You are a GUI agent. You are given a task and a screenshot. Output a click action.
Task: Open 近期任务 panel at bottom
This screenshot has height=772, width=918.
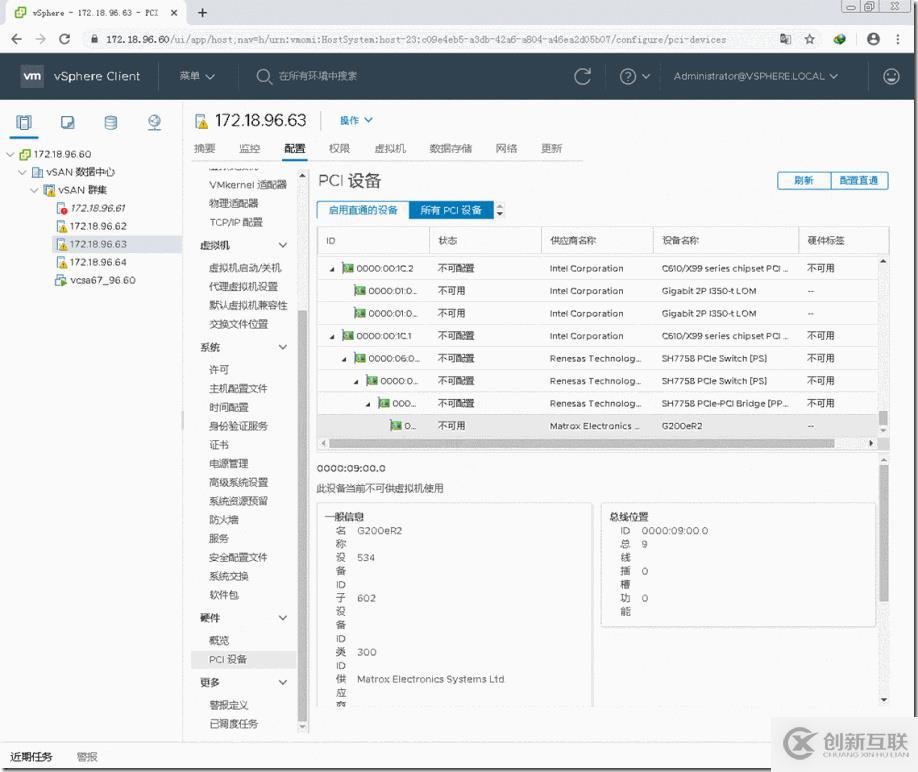tap(31, 757)
